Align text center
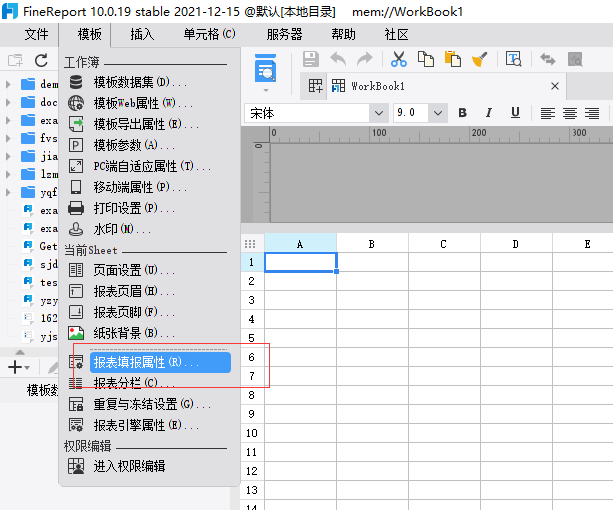The image size is (613, 510). pos(570,113)
